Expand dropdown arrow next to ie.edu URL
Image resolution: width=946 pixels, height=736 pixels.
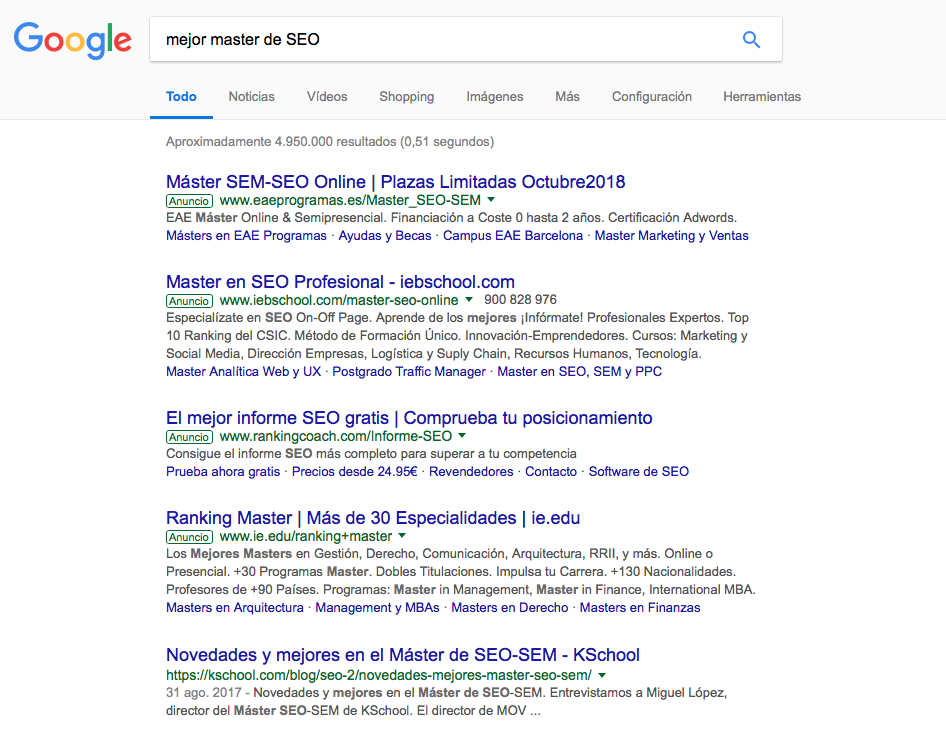point(402,536)
